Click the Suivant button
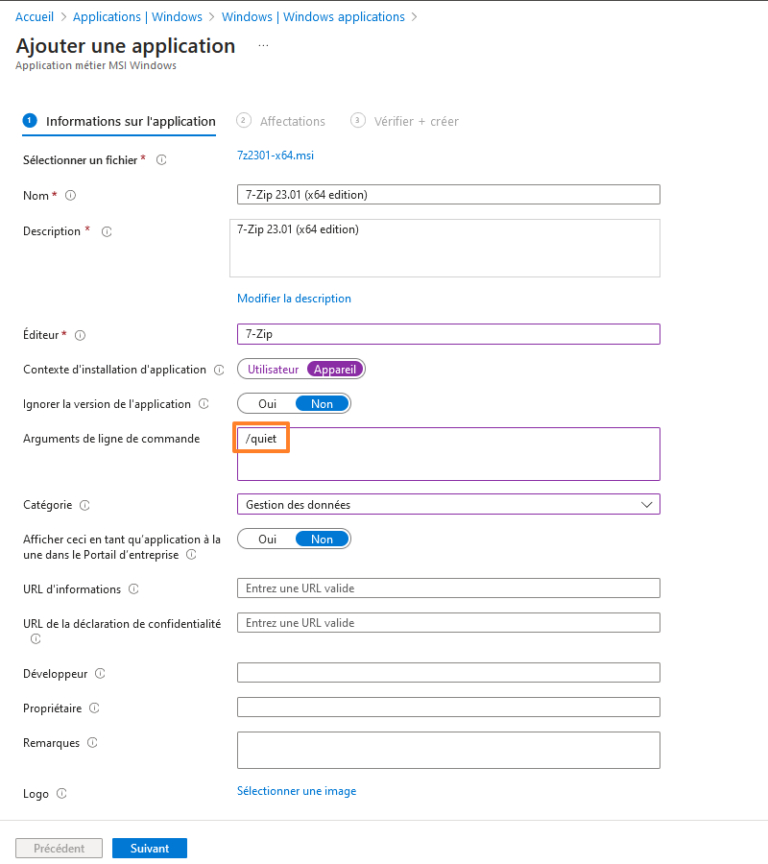 click(x=149, y=847)
